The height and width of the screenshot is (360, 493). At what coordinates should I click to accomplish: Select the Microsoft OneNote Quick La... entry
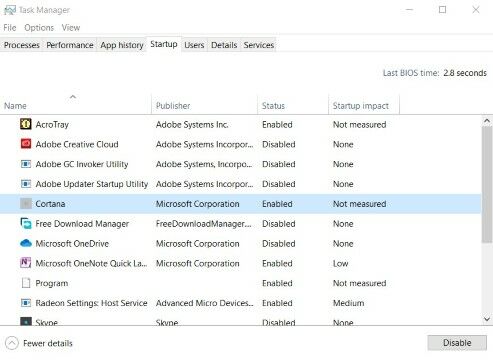(x=91, y=263)
